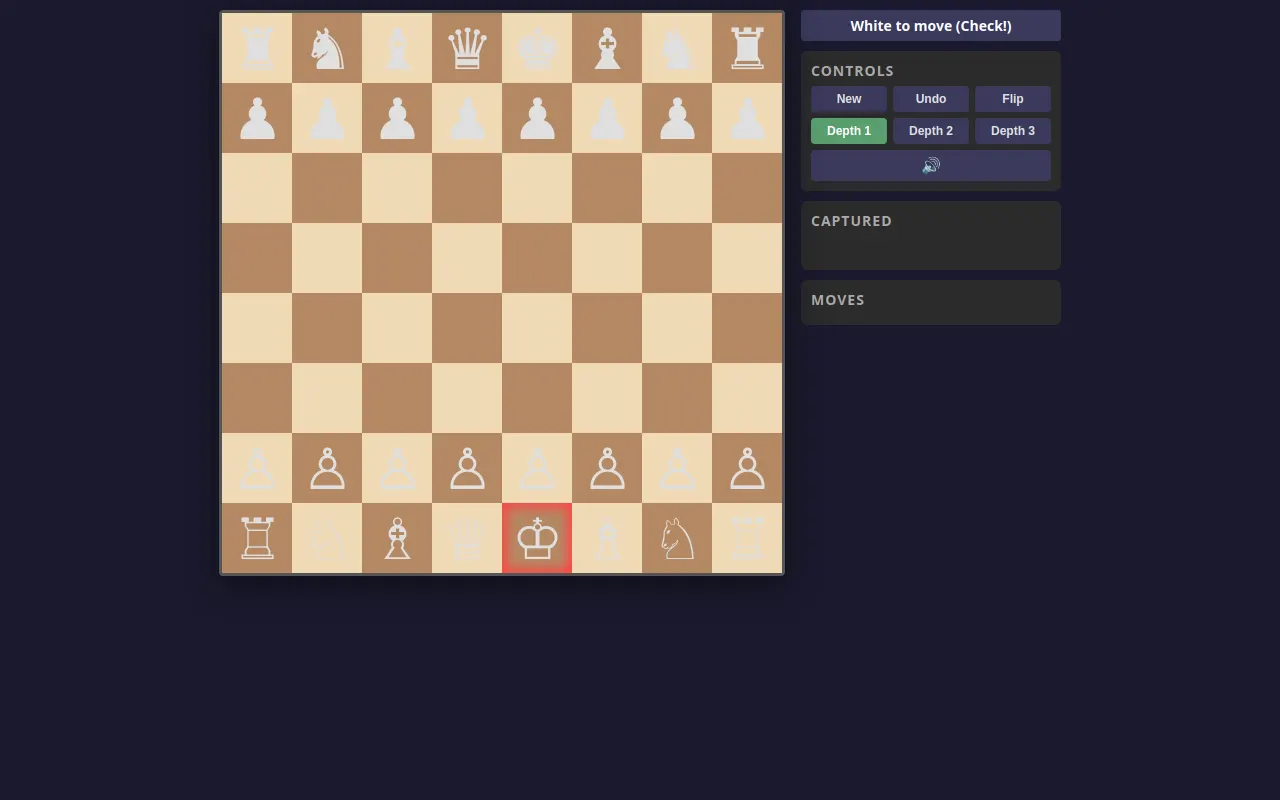Select the knight on b8 in the top row
This screenshot has height=800, width=1280.
point(327,48)
